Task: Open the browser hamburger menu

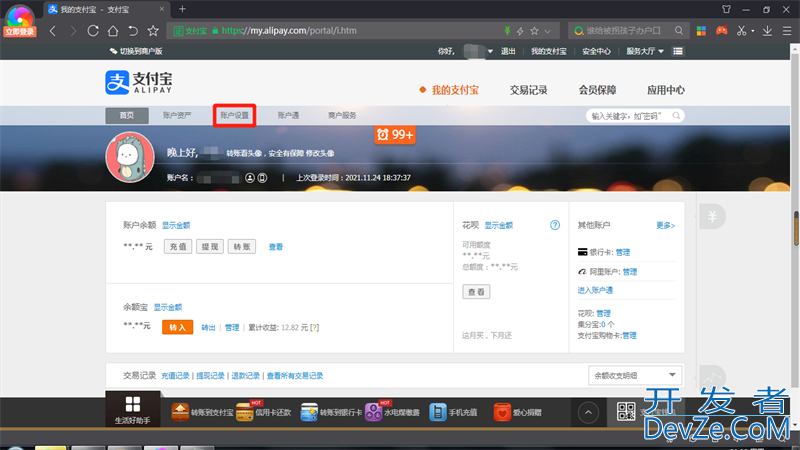Action: [787, 31]
